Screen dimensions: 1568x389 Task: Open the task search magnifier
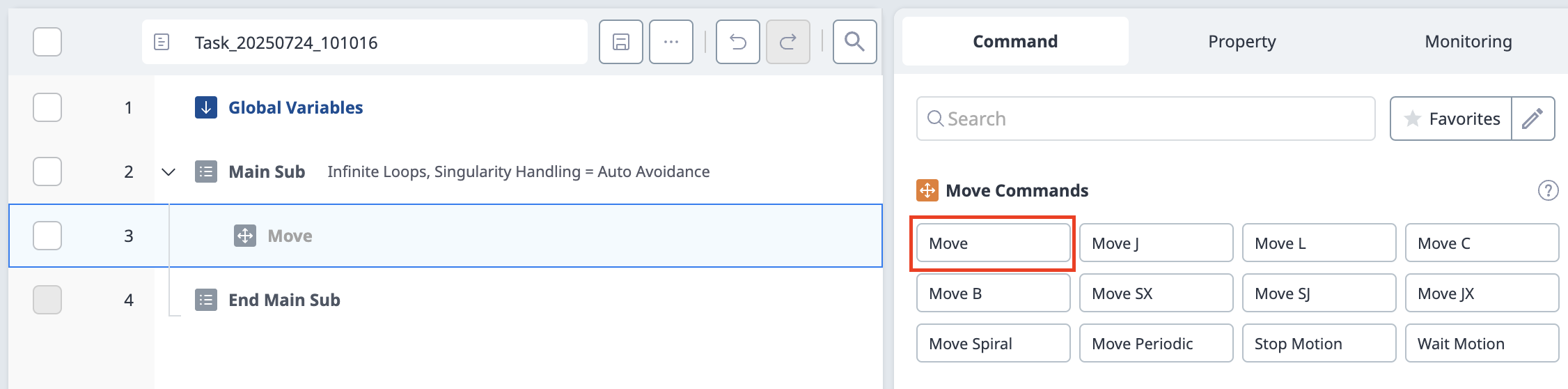pyautogui.click(x=854, y=42)
